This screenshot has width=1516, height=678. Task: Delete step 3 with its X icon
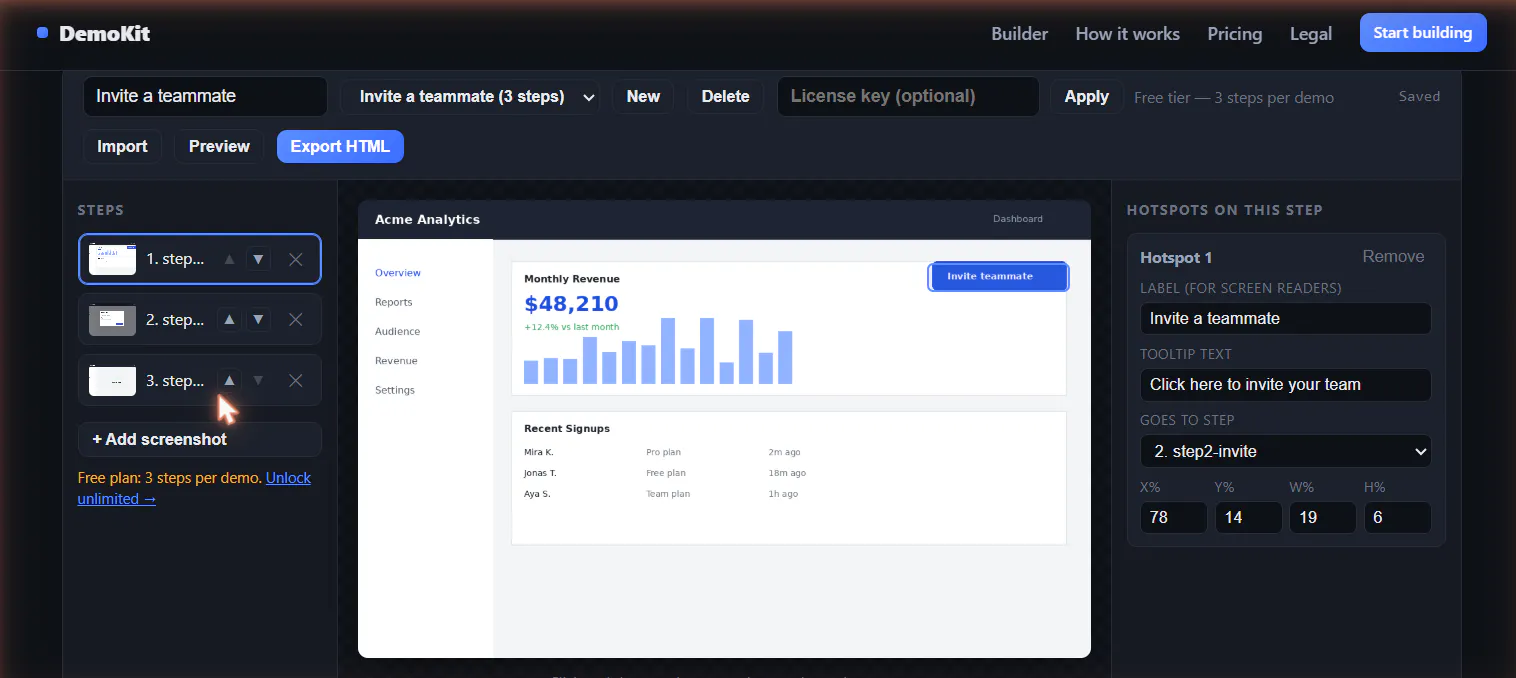(x=296, y=380)
